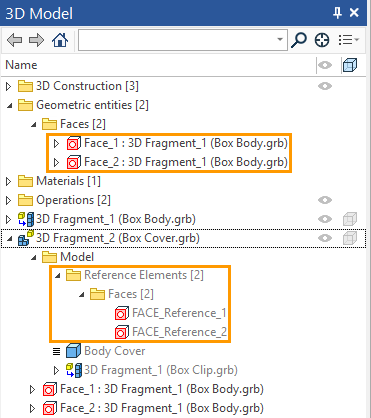Expand the Materials folder

click(x=9, y=181)
